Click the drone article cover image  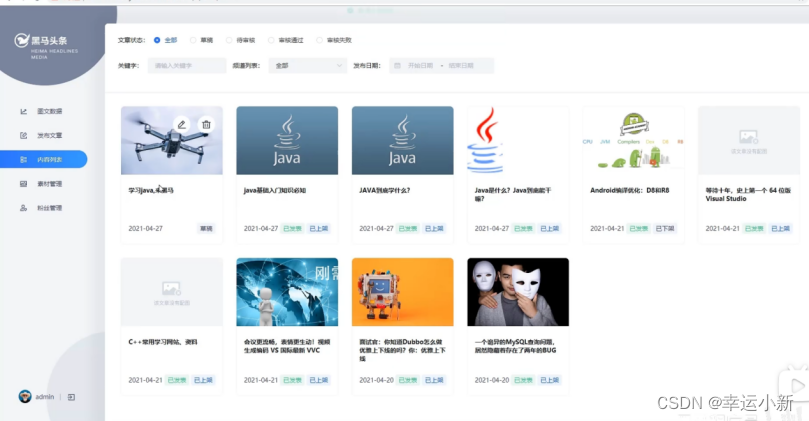tap(172, 140)
